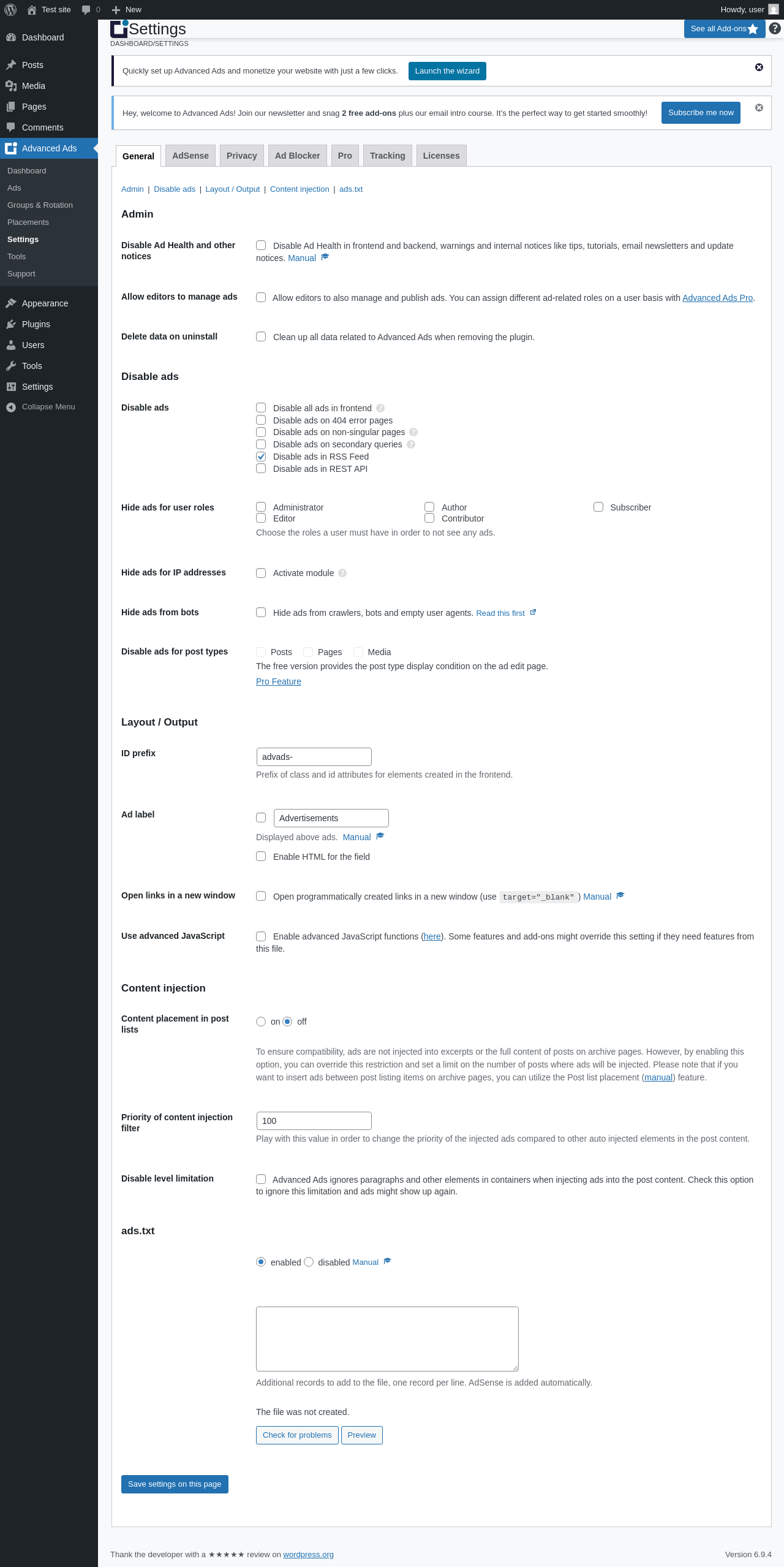Click the comments bubble icon in admin bar
The image size is (784, 1567).
pos(86,10)
